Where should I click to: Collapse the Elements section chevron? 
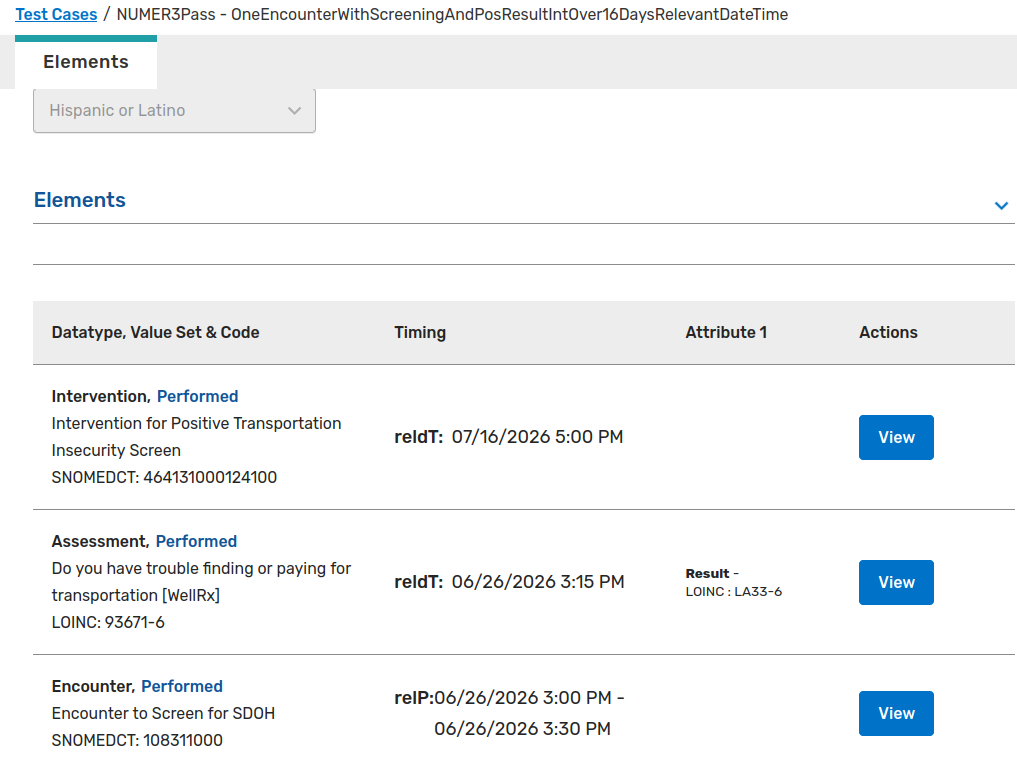[1001, 205]
